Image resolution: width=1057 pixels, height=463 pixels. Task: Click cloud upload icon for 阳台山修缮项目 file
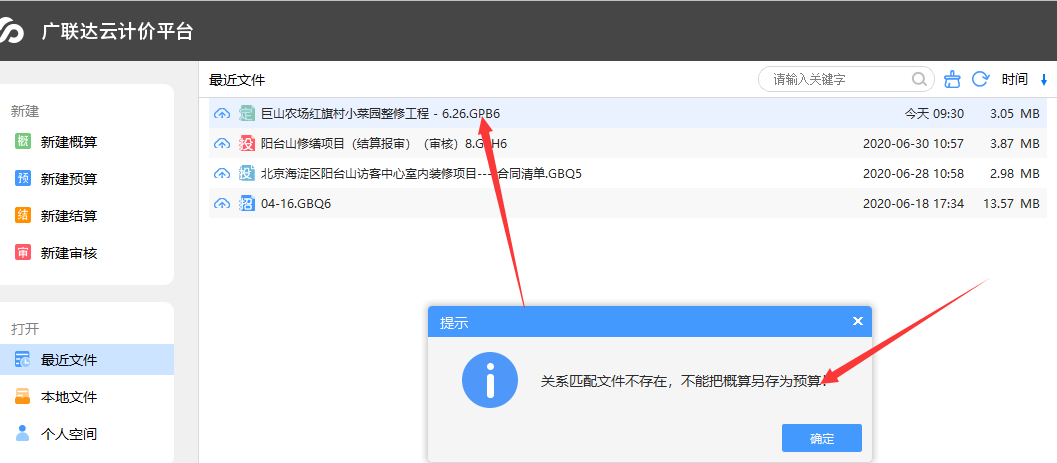click(222, 144)
